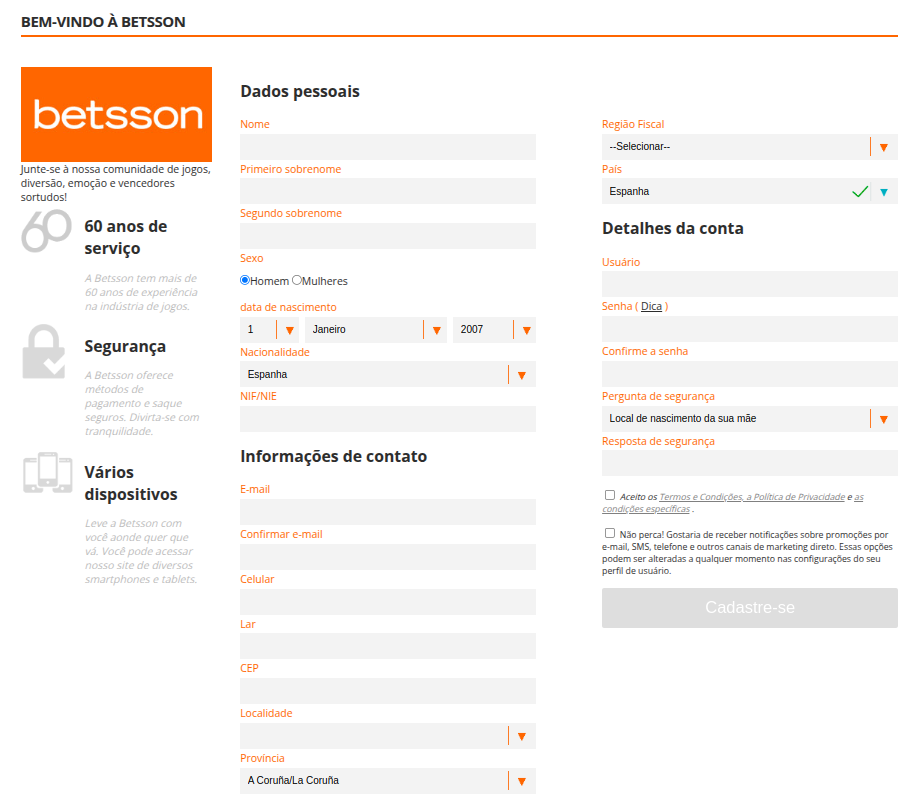Click the Cadastre-se button

click(749, 608)
